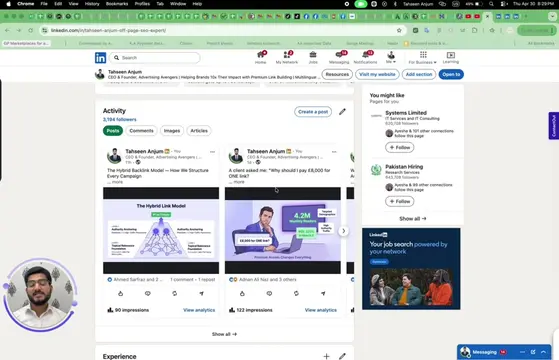Open Chrome's History menu

pos(92,4)
